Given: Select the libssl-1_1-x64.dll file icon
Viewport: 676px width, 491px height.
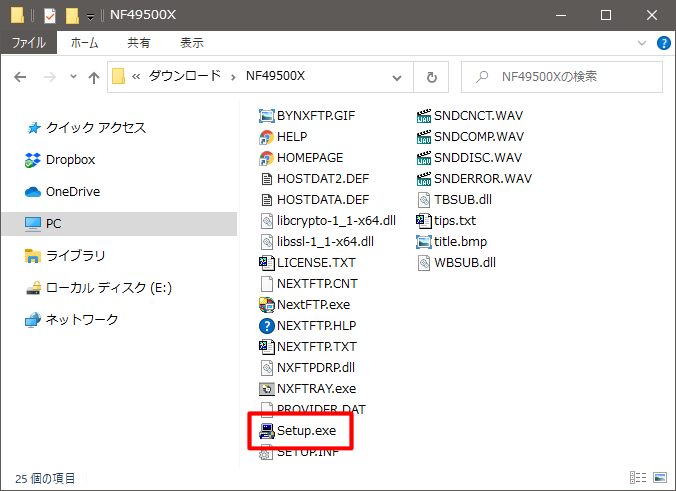Looking at the screenshot, I should [266, 242].
